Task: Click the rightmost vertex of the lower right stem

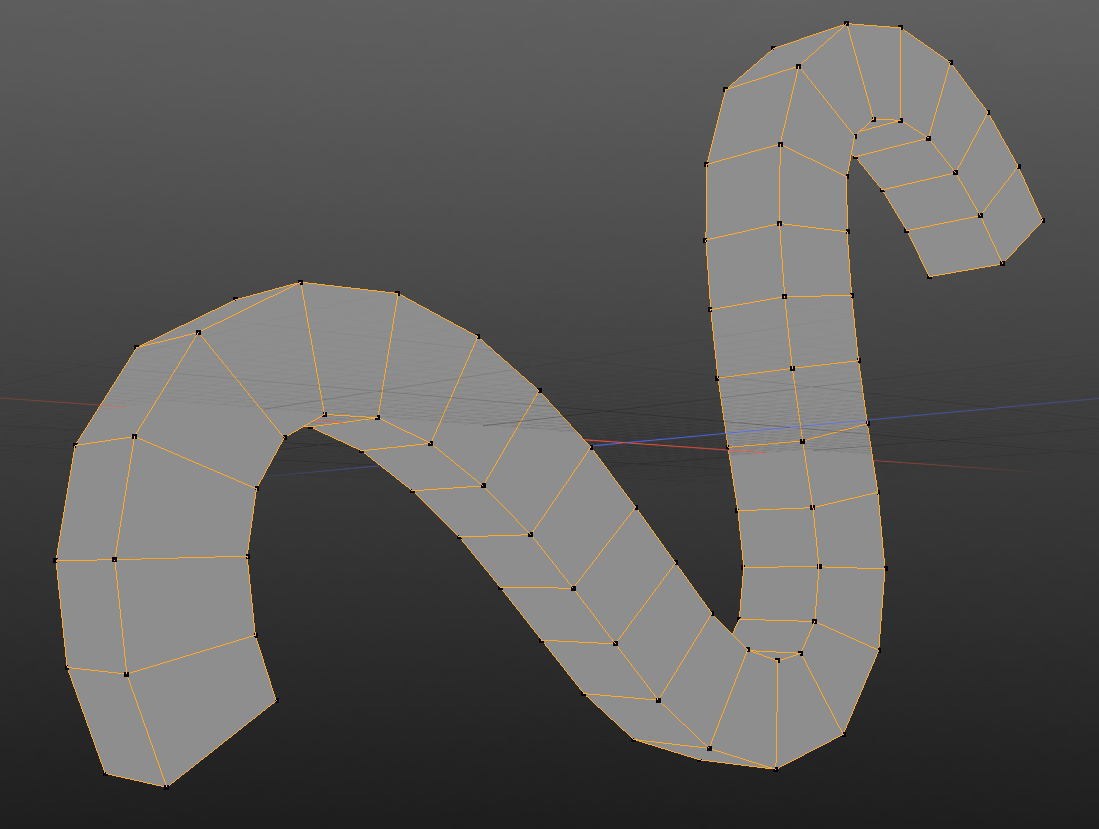Action: (x=886, y=569)
